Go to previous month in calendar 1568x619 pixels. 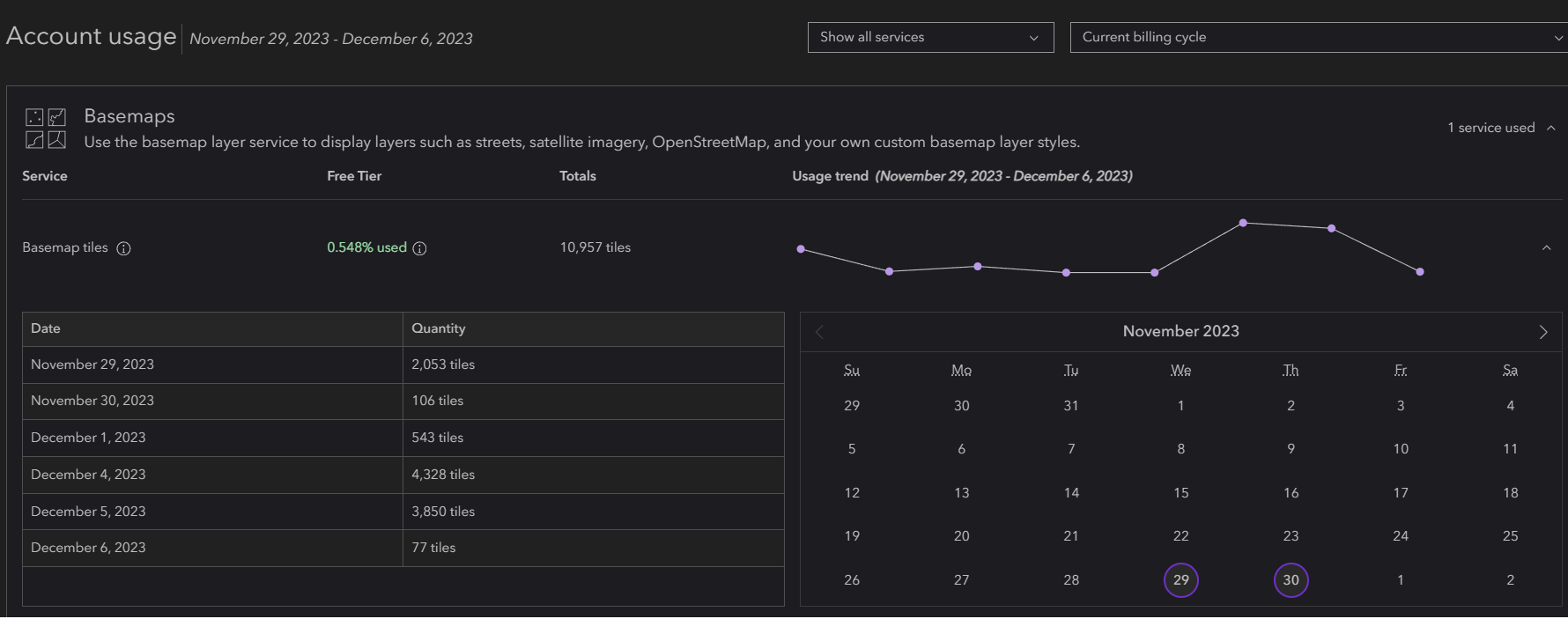pos(819,332)
